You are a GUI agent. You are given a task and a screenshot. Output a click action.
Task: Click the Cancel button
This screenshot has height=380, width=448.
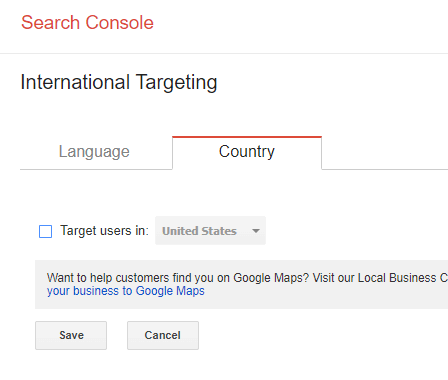(163, 335)
